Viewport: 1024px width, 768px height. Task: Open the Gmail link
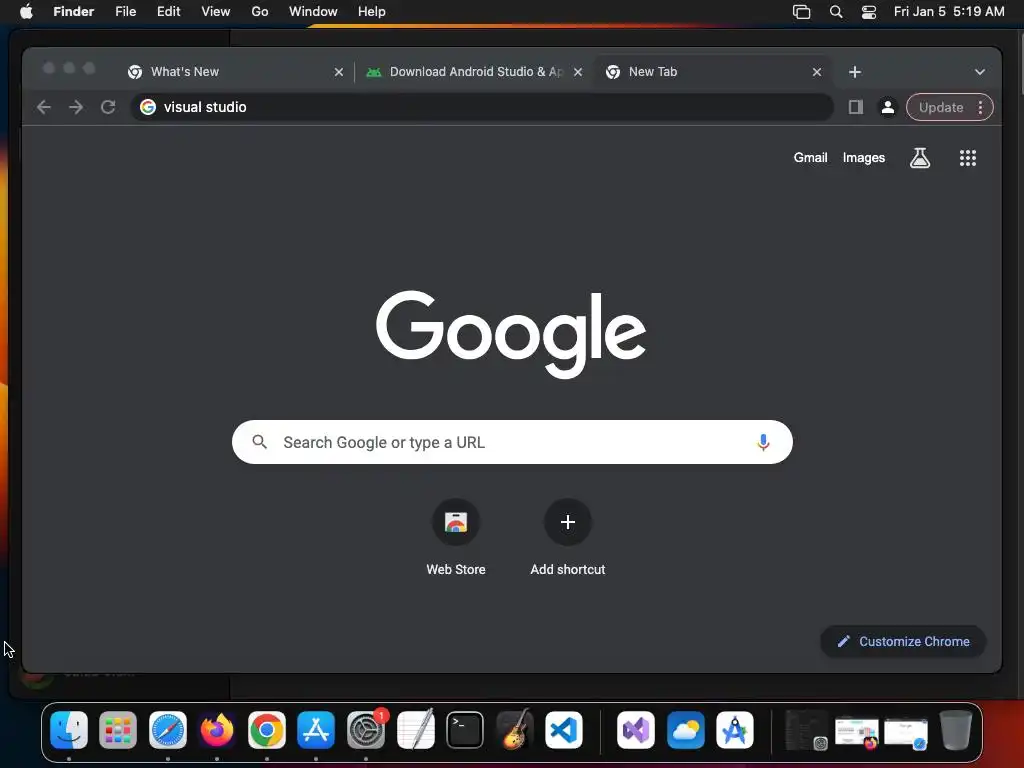point(810,157)
